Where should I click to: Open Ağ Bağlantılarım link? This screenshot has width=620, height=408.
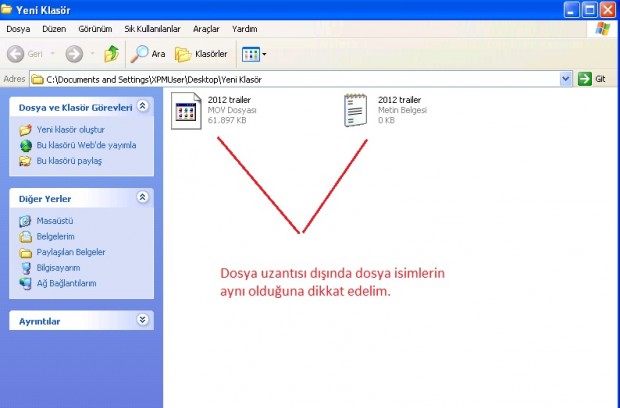(x=66, y=283)
